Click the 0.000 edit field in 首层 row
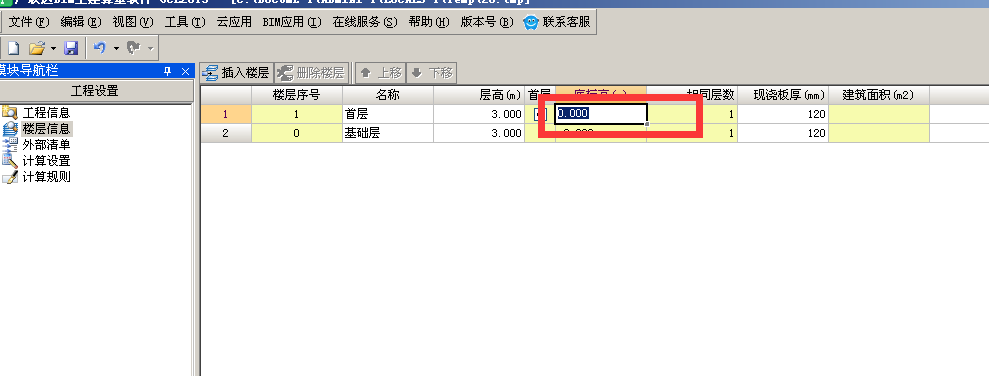 tap(601, 114)
